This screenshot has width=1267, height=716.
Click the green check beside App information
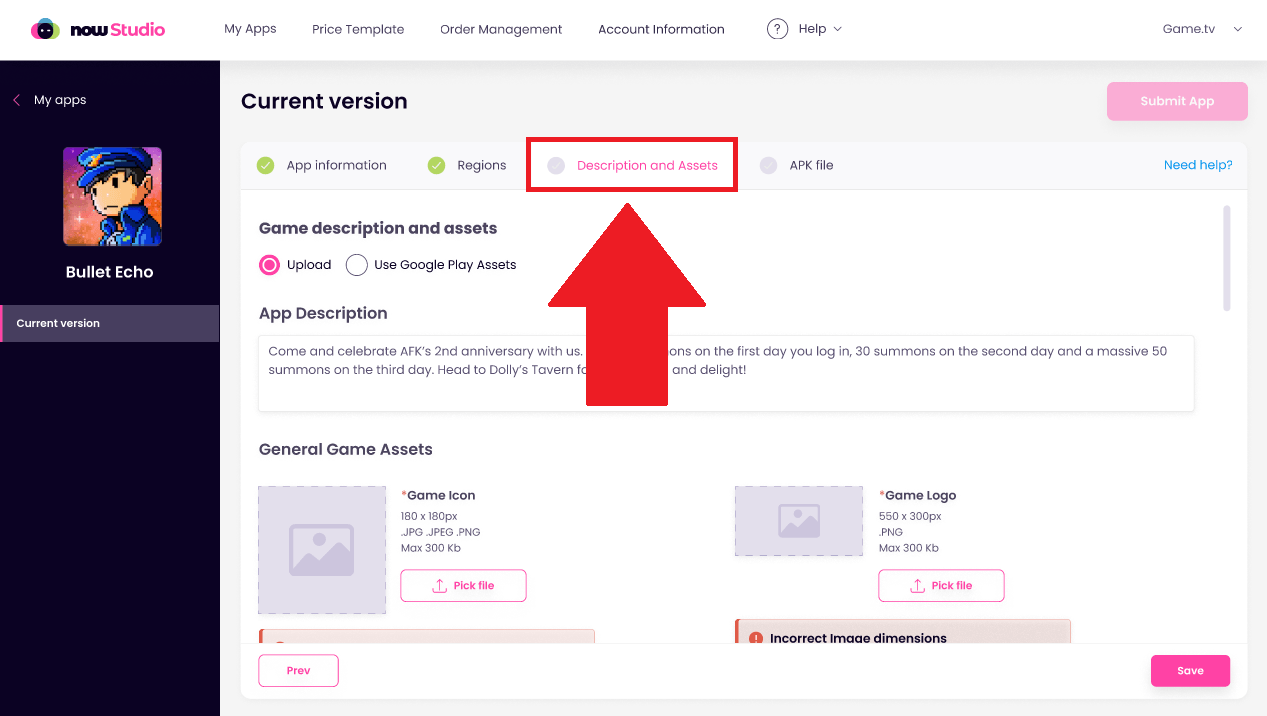(x=265, y=165)
